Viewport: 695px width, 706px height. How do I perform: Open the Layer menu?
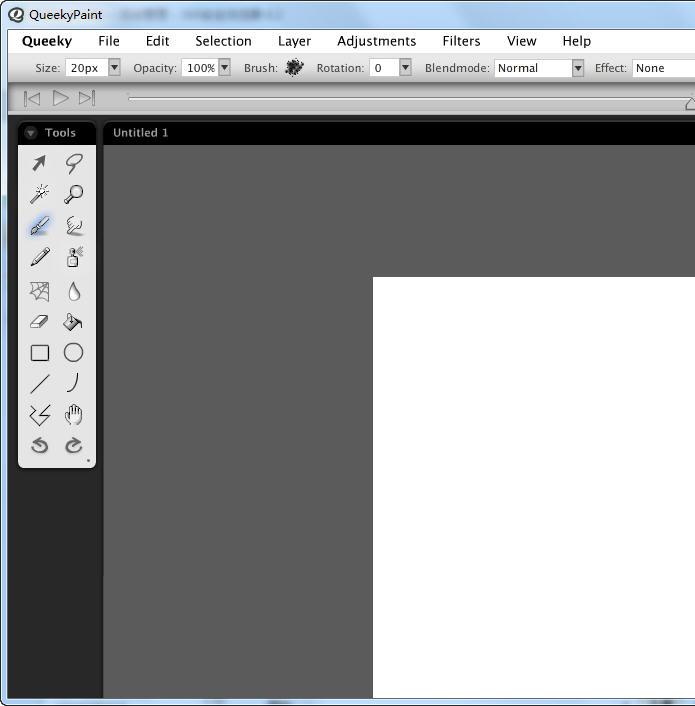pos(294,41)
